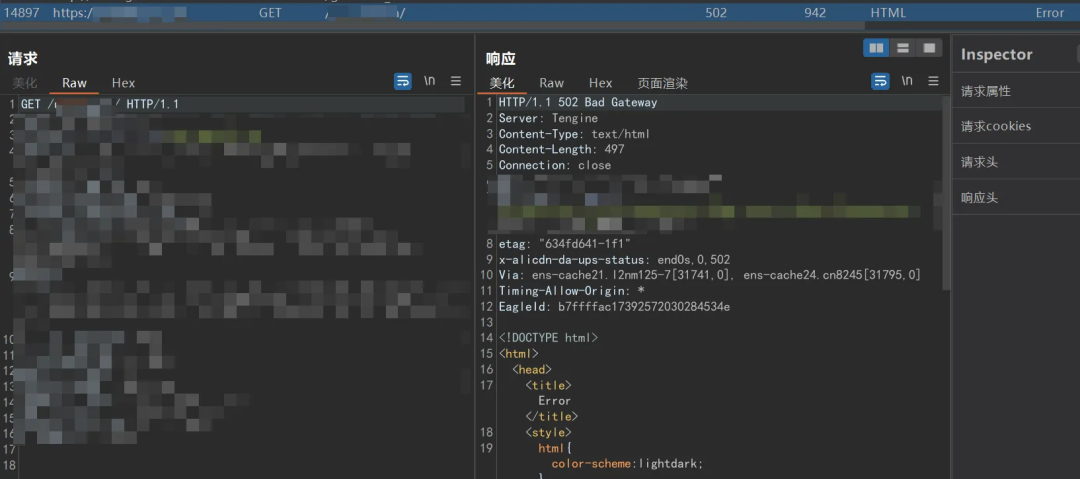Viewport: 1080px width, 479px height.
Task: Click the response editor vertical scrollbar
Action: 946,193
